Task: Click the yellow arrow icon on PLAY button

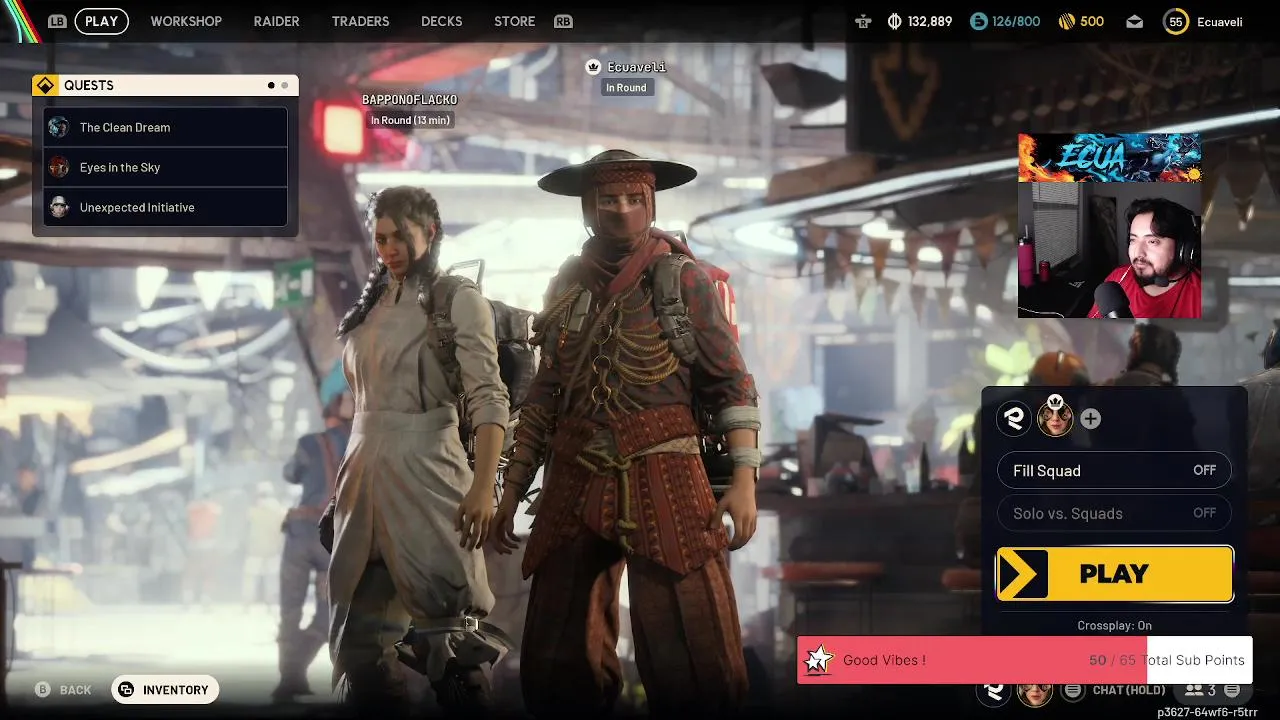Action: (x=1022, y=574)
